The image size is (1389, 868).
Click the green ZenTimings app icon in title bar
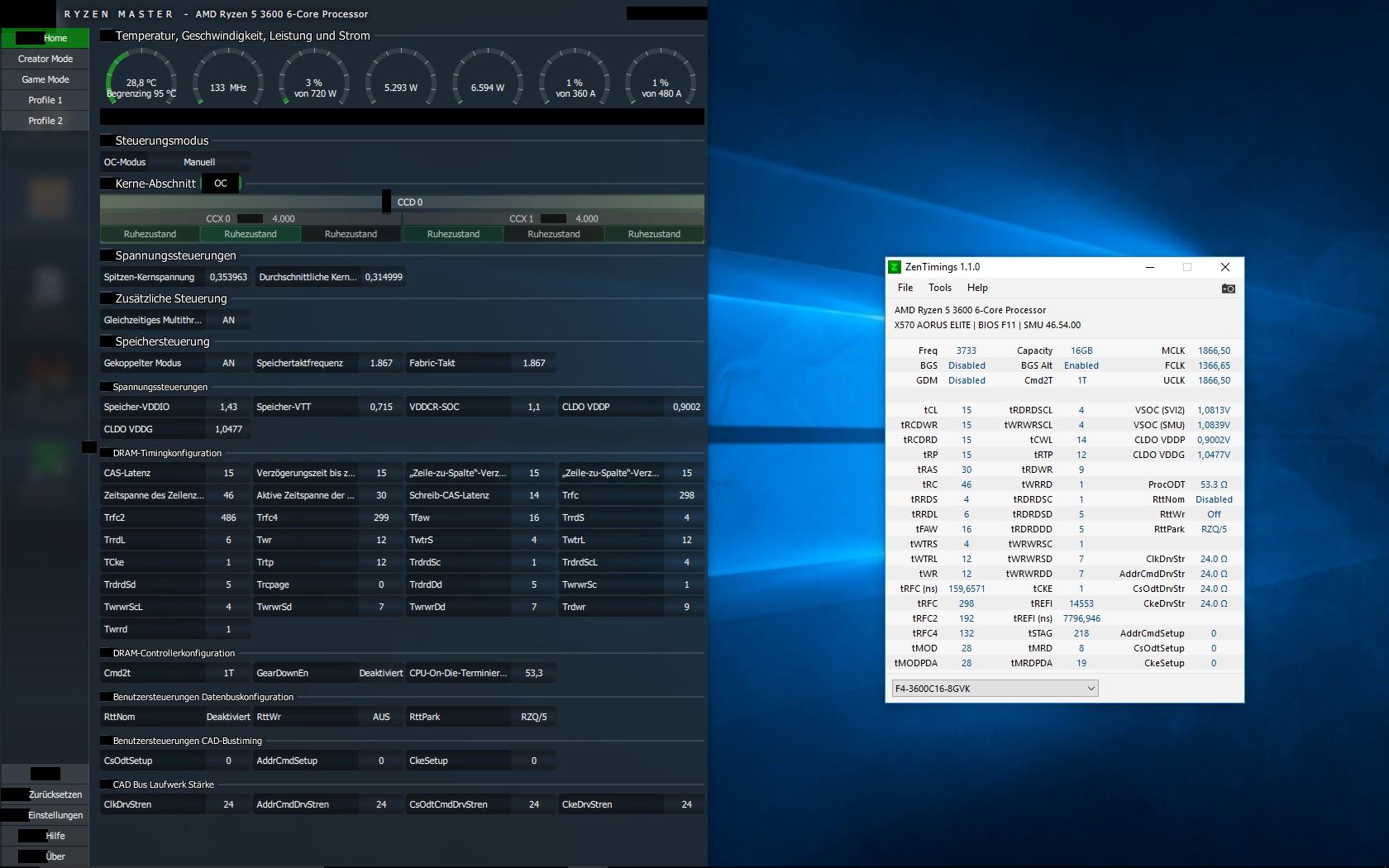click(x=894, y=267)
